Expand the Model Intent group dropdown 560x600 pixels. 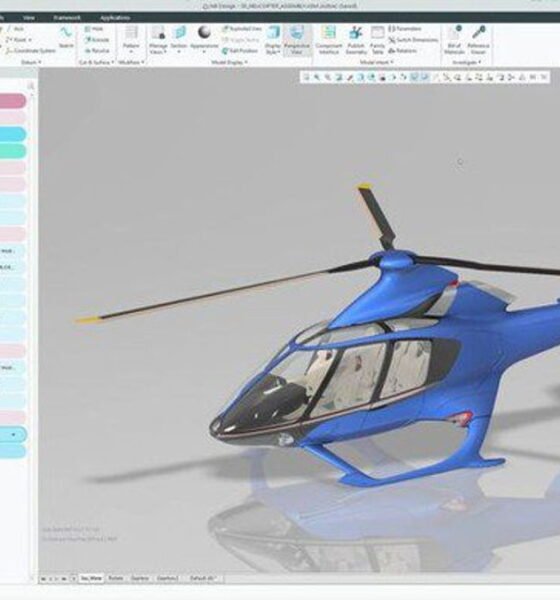[x=377, y=62]
